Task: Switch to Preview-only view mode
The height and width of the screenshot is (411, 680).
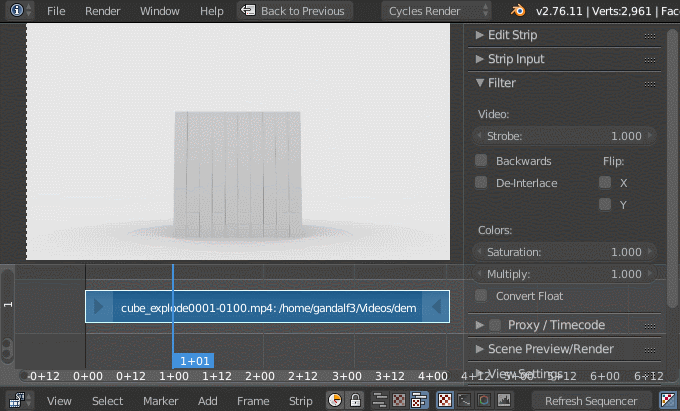Action: (x=399, y=400)
